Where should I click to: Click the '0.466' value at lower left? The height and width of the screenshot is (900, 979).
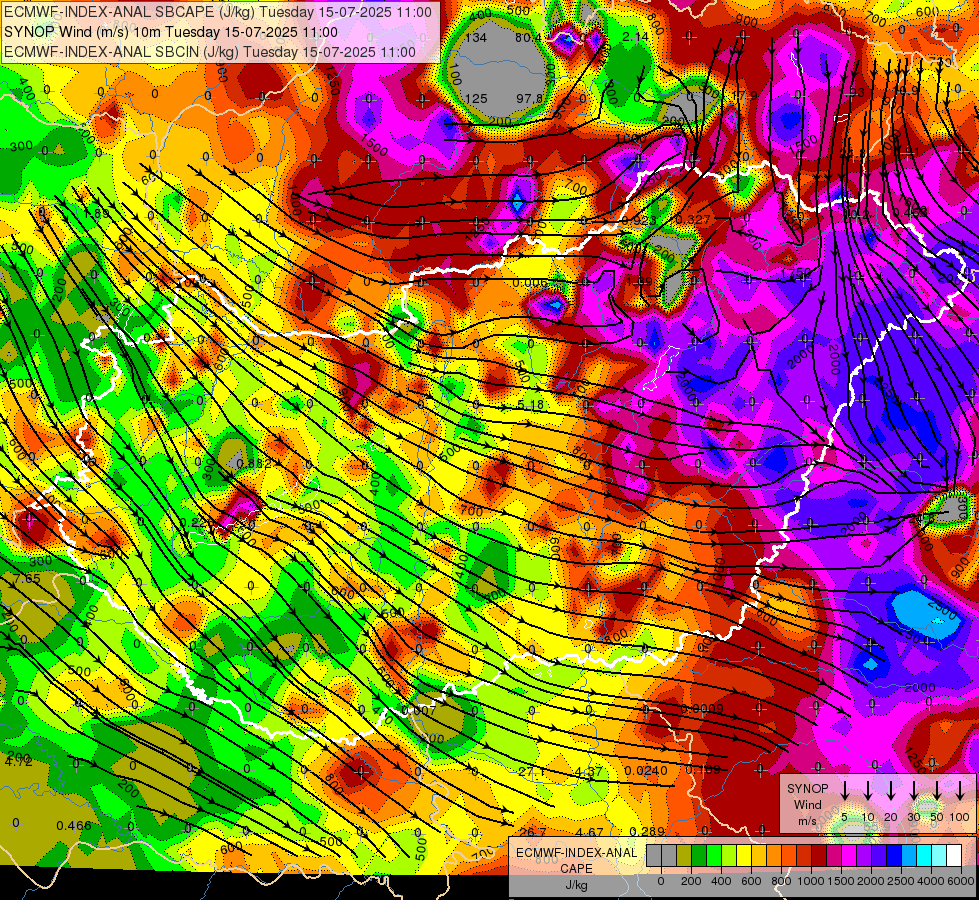coord(74,826)
